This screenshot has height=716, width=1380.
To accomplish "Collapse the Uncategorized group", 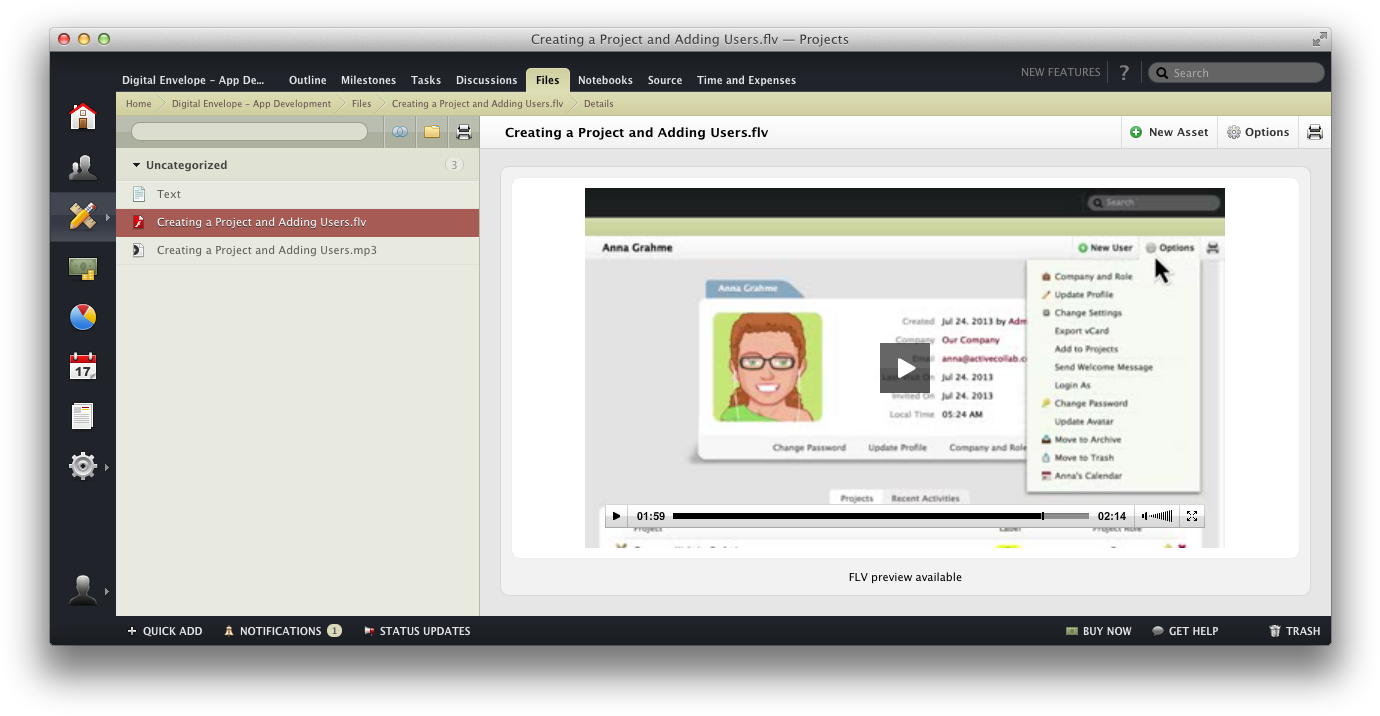I will coord(137,165).
